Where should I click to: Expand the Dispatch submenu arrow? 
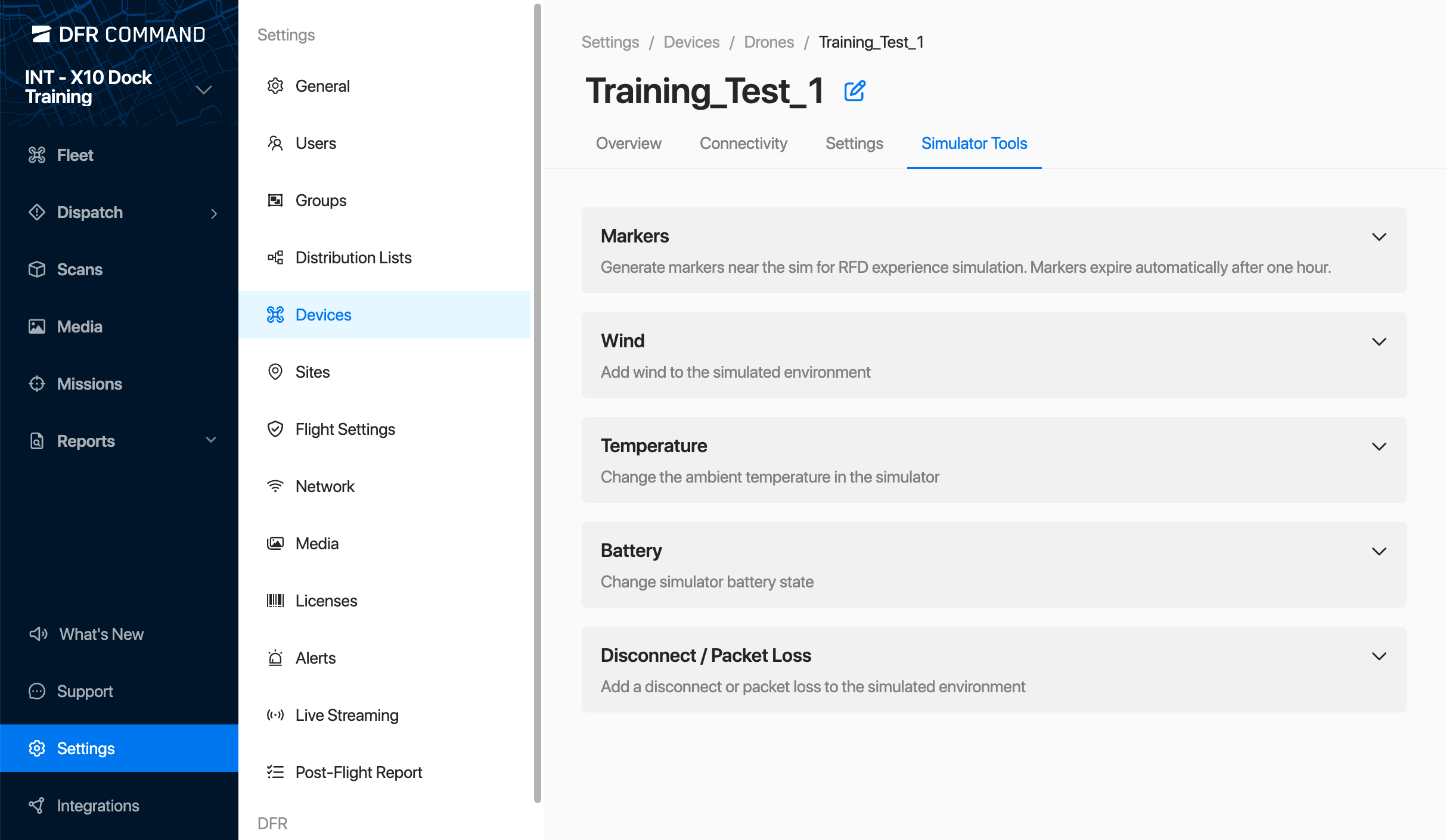[214, 213]
